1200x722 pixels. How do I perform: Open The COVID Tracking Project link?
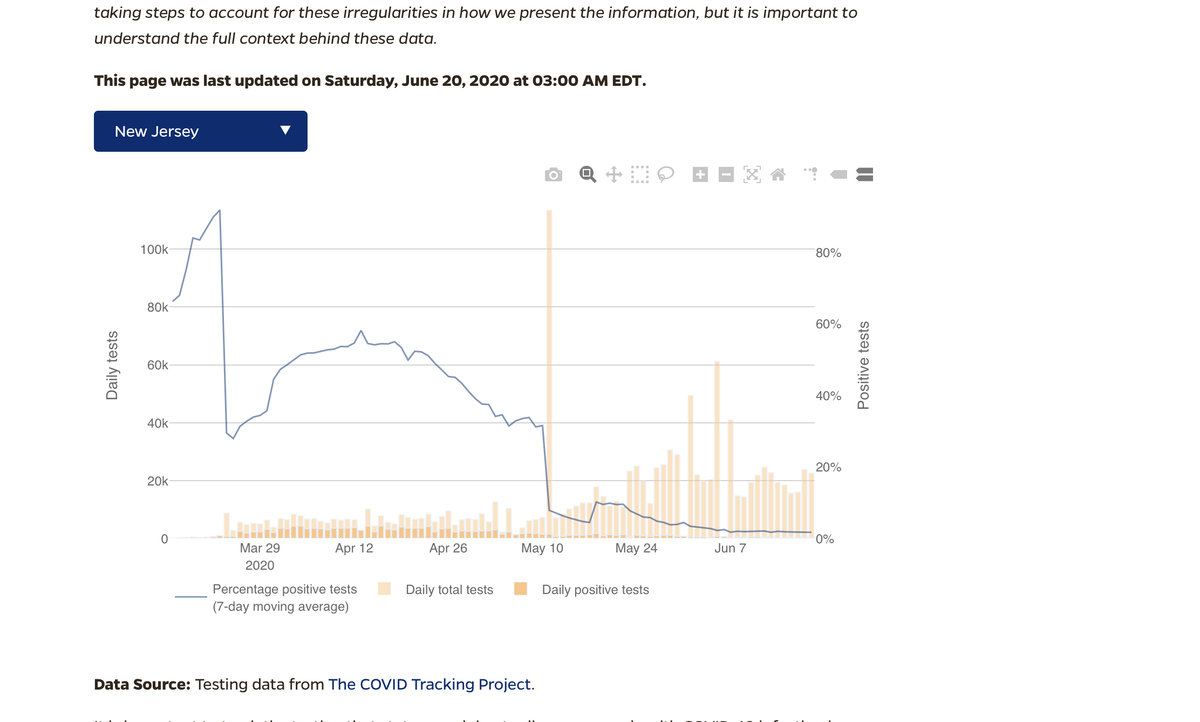pyautogui.click(x=431, y=684)
